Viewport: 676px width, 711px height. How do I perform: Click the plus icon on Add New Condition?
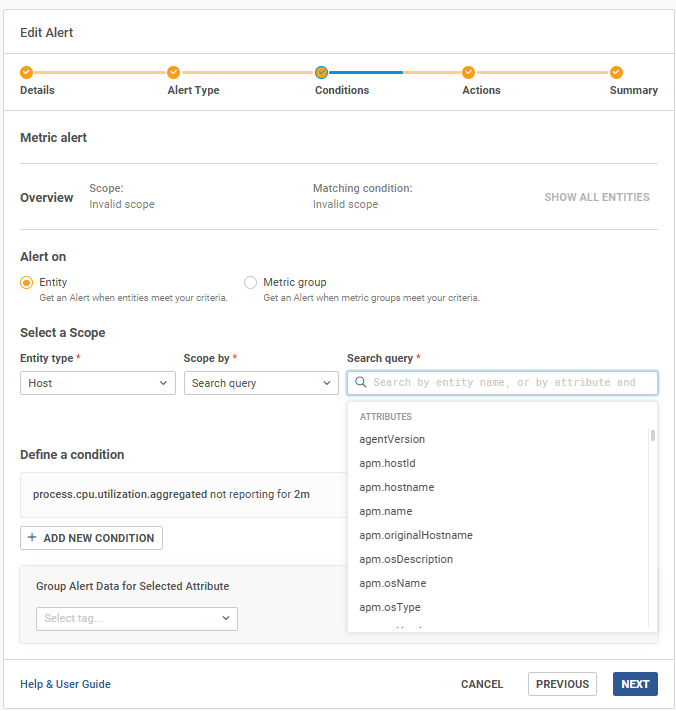32,538
